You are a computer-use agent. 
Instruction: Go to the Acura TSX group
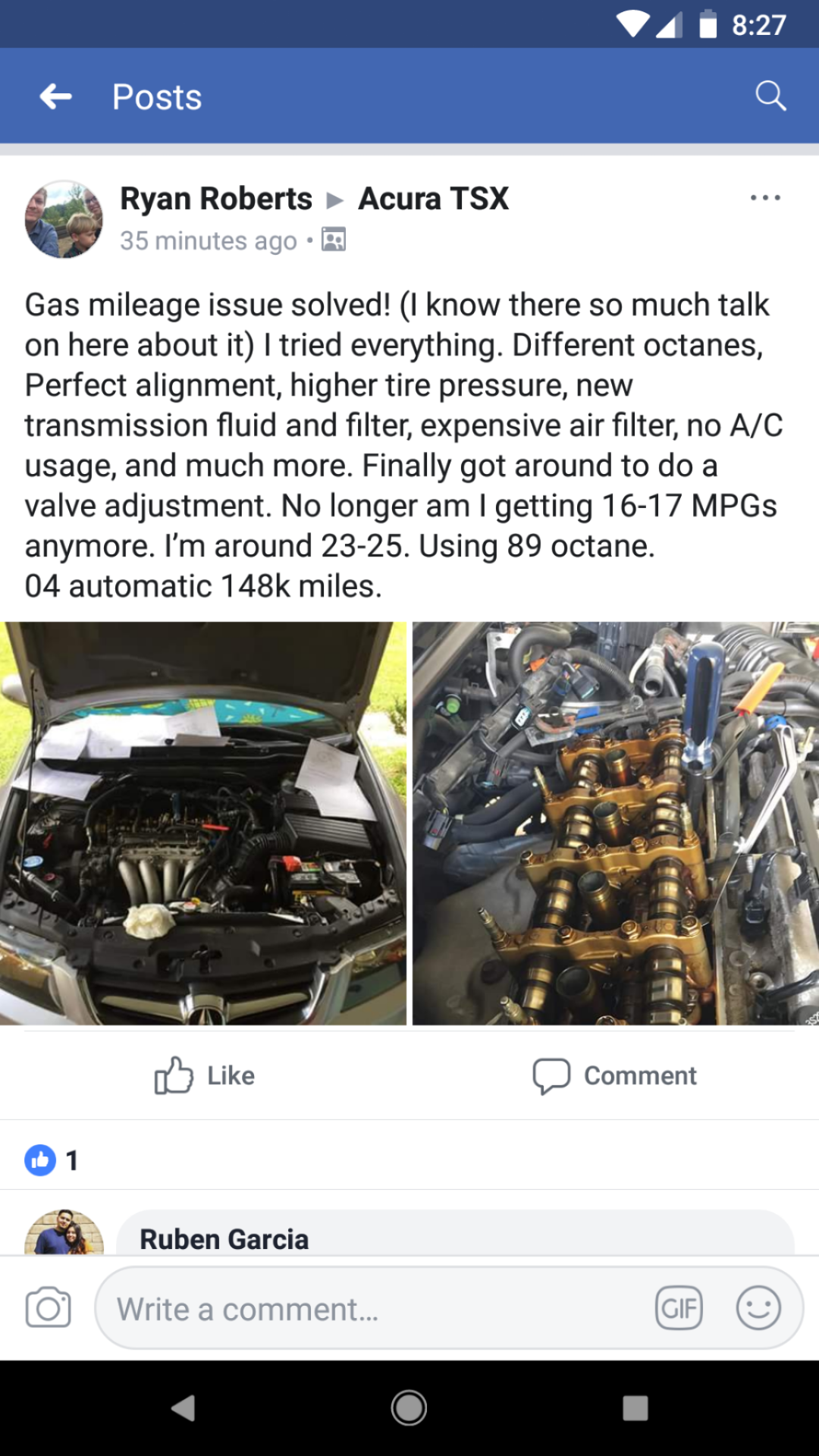coord(433,199)
